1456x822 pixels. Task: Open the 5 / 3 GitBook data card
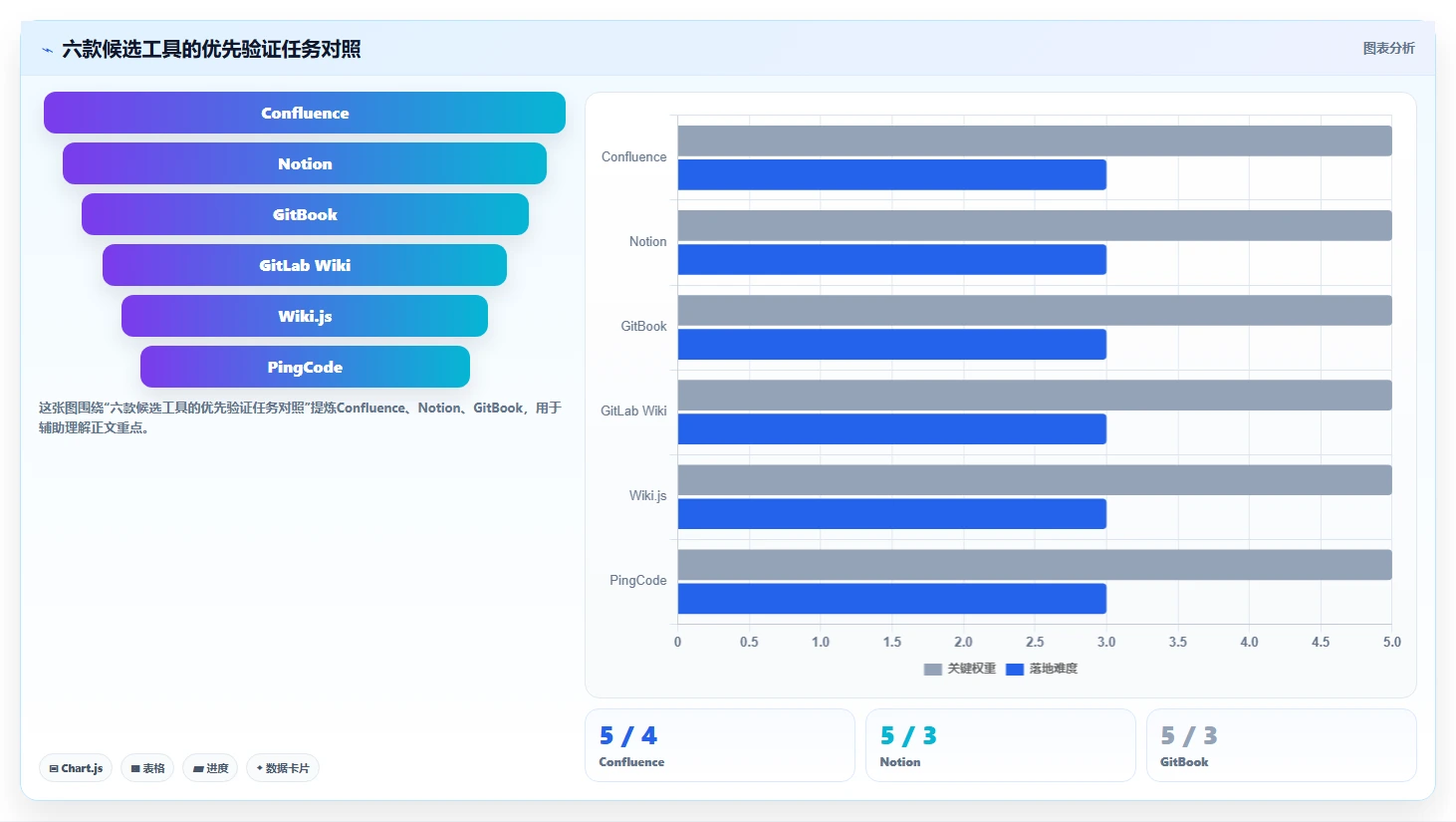click(x=1282, y=745)
